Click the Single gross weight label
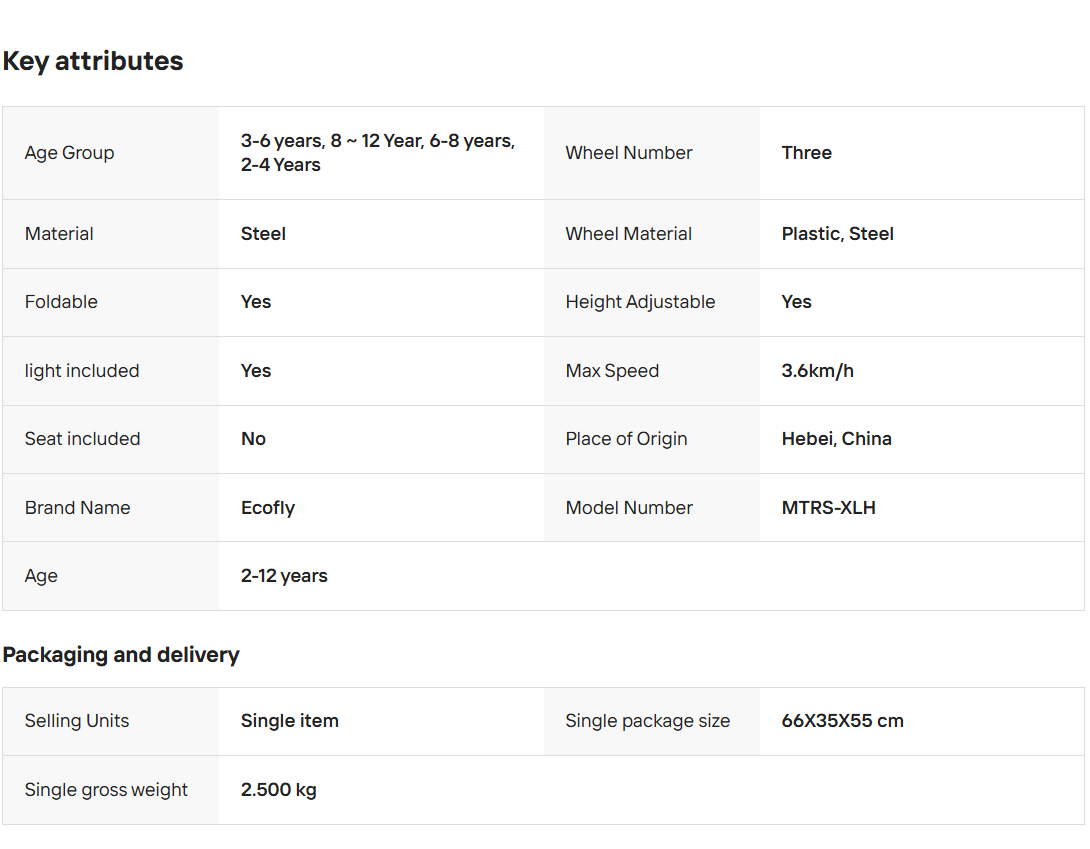 pyautogui.click(x=106, y=790)
